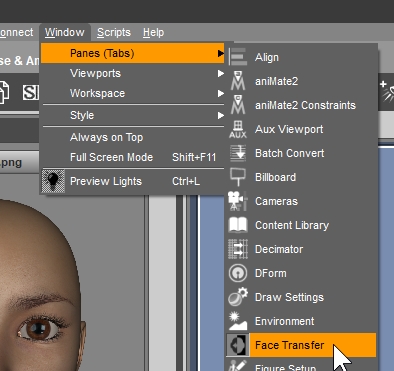Select Panes (Tabs) menu entry
394x371 pixels.
(x=133, y=53)
